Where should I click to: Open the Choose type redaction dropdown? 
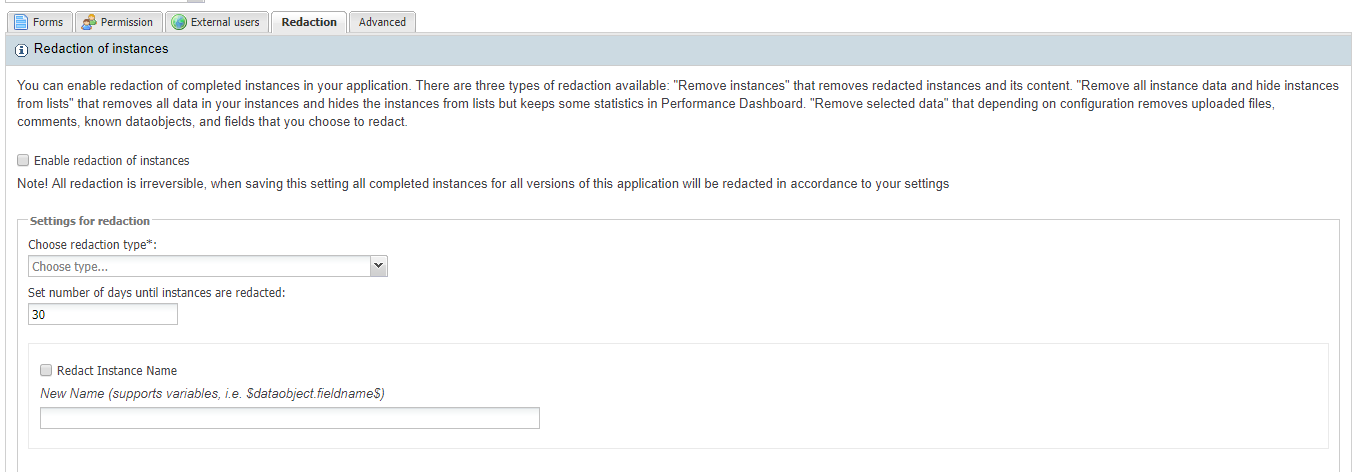click(x=199, y=267)
